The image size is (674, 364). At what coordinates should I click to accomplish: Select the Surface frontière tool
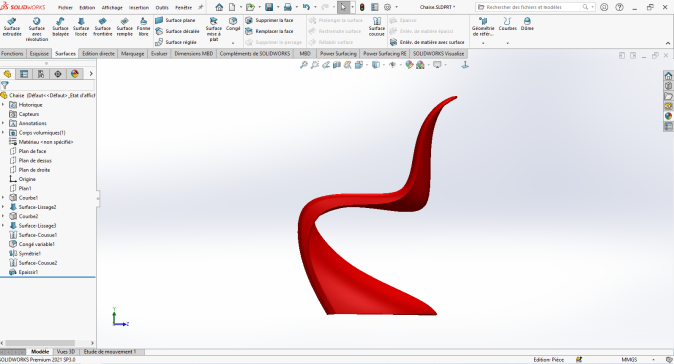(x=102, y=27)
